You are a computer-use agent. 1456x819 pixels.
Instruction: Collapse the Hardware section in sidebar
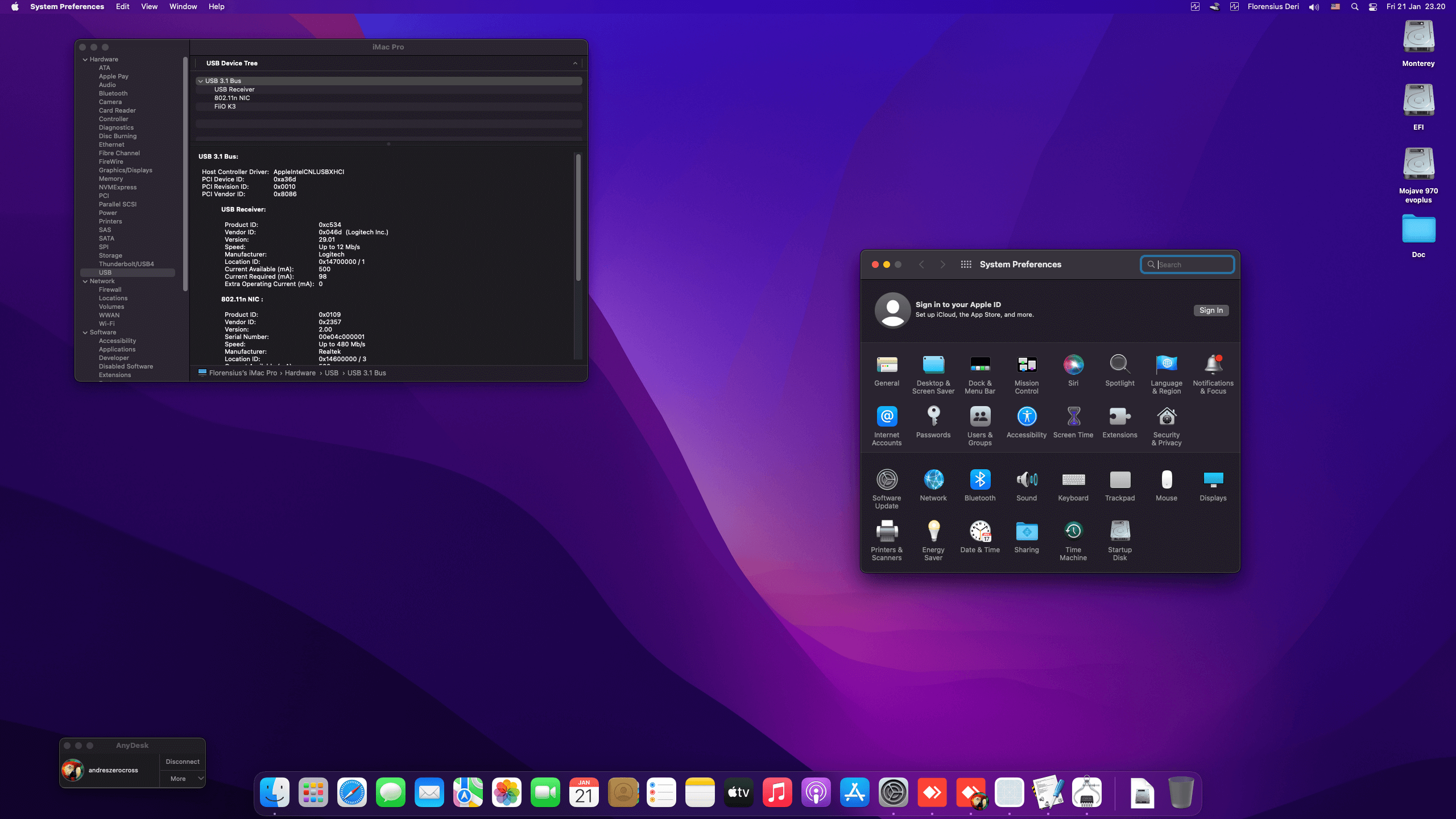[x=85, y=59]
